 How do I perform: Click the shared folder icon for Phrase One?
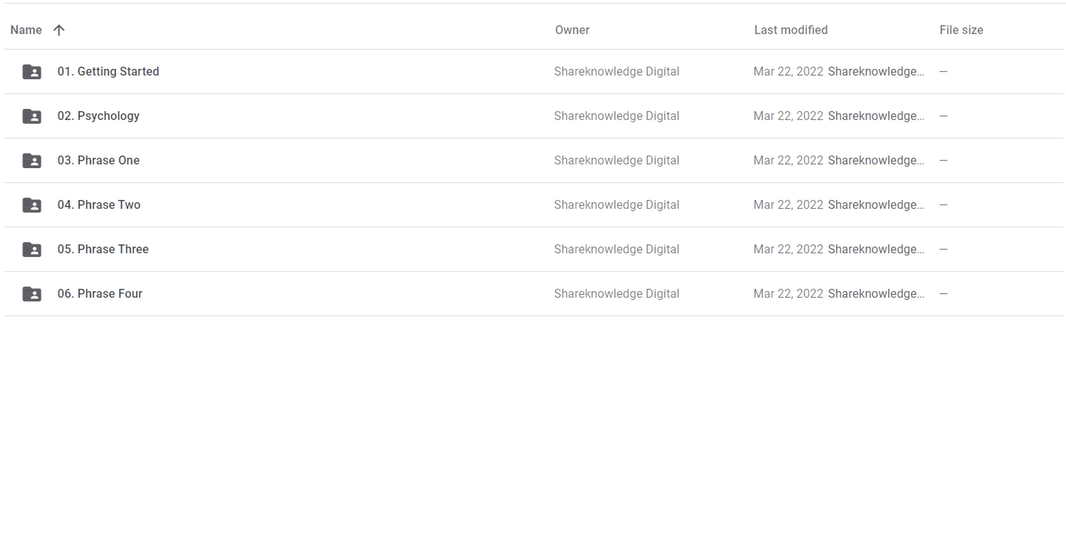pos(32,161)
